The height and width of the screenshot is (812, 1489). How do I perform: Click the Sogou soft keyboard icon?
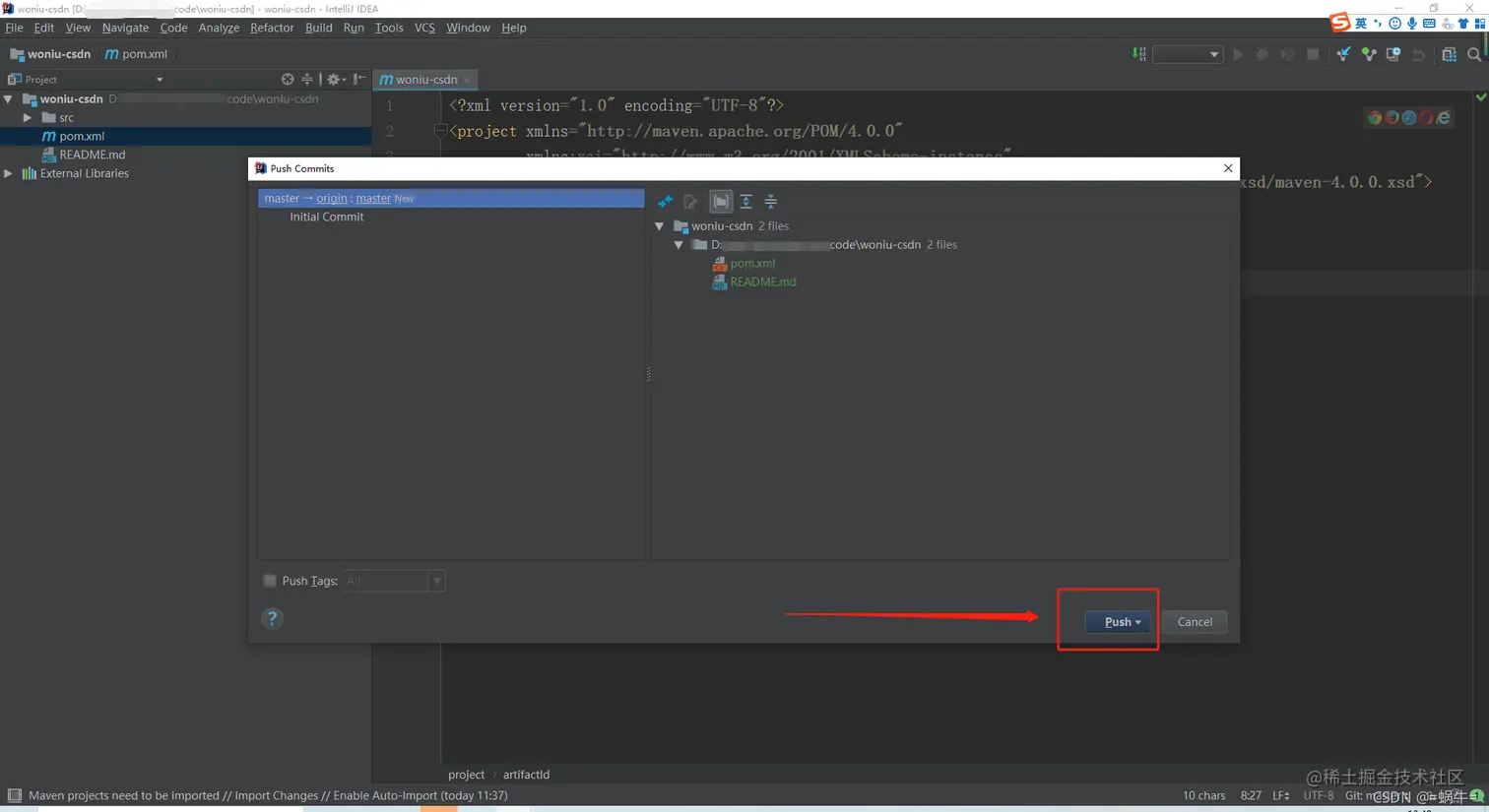[1429, 23]
